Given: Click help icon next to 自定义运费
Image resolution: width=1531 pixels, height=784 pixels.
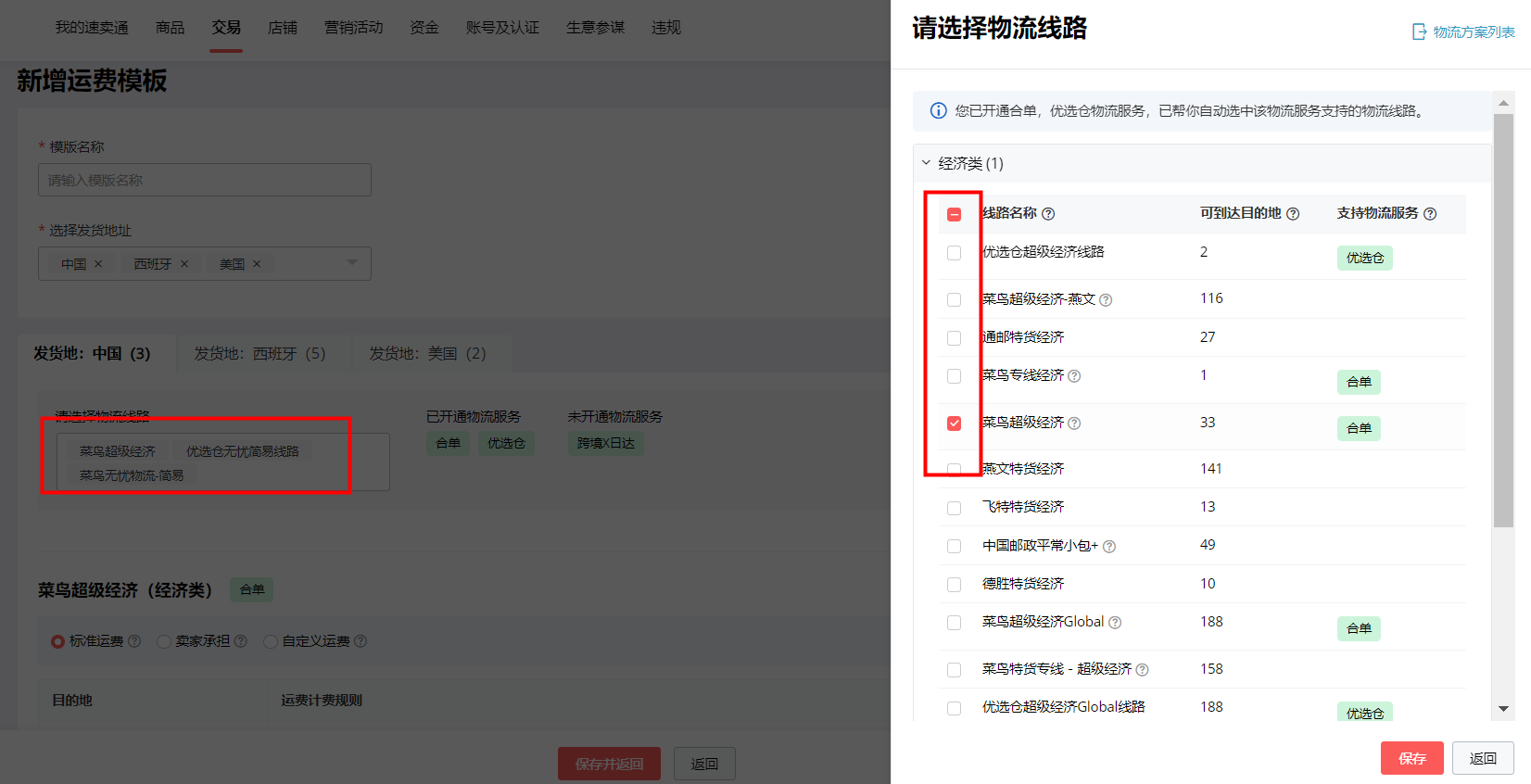Looking at the screenshot, I should coord(361,641).
